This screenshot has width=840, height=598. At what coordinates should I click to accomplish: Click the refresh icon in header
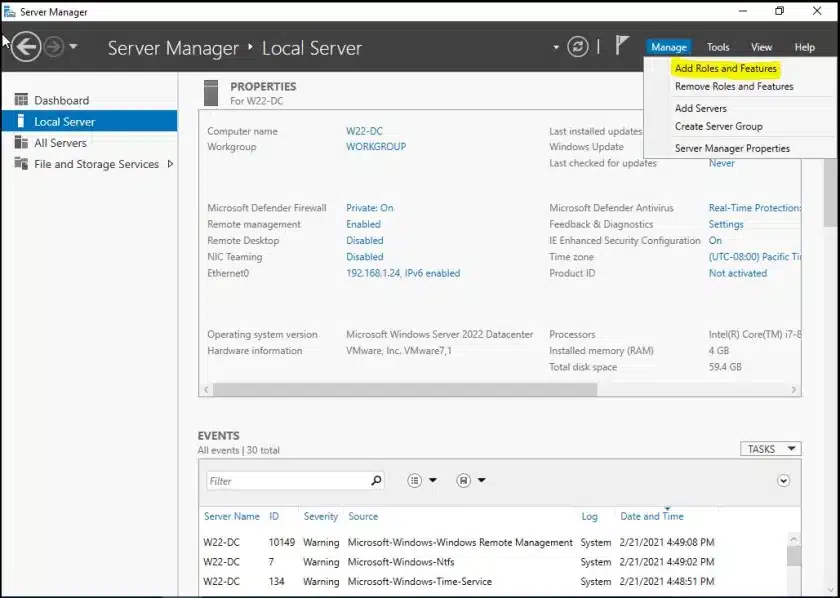coord(577,47)
